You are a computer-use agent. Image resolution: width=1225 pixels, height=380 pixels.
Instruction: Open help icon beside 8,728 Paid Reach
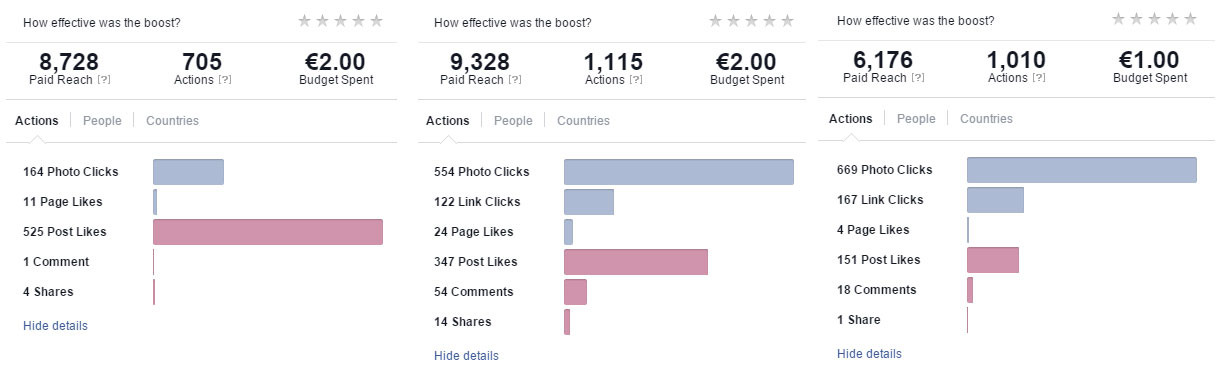point(105,80)
